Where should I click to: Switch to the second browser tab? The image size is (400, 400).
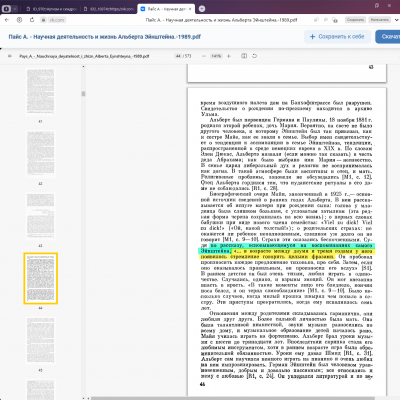[109, 9]
